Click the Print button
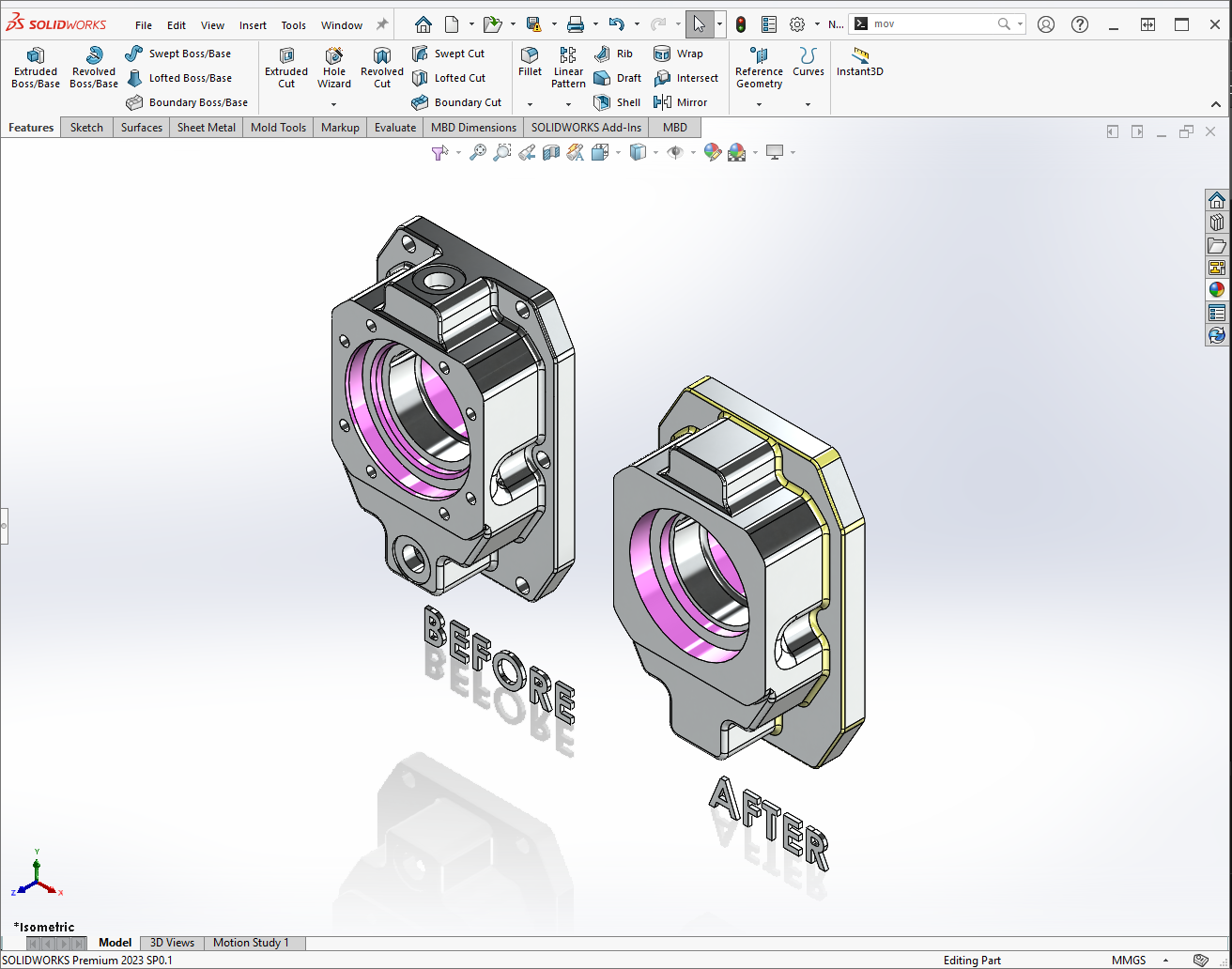Image resolution: width=1232 pixels, height=969 pixels. tap(576, 24)
